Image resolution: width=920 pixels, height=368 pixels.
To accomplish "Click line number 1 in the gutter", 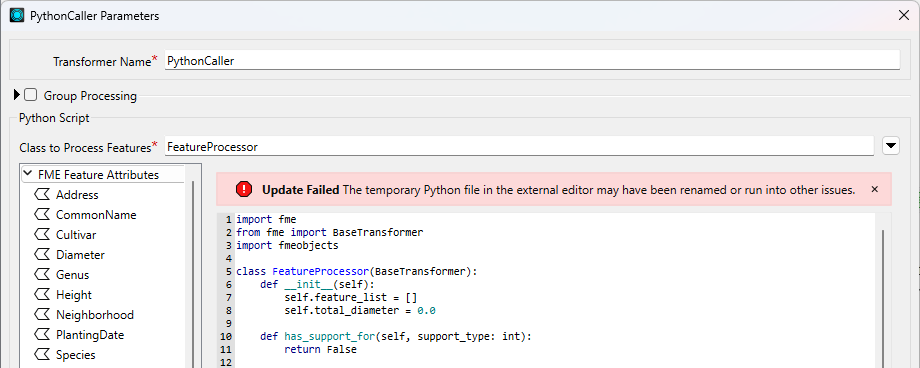I will (228, 220).
